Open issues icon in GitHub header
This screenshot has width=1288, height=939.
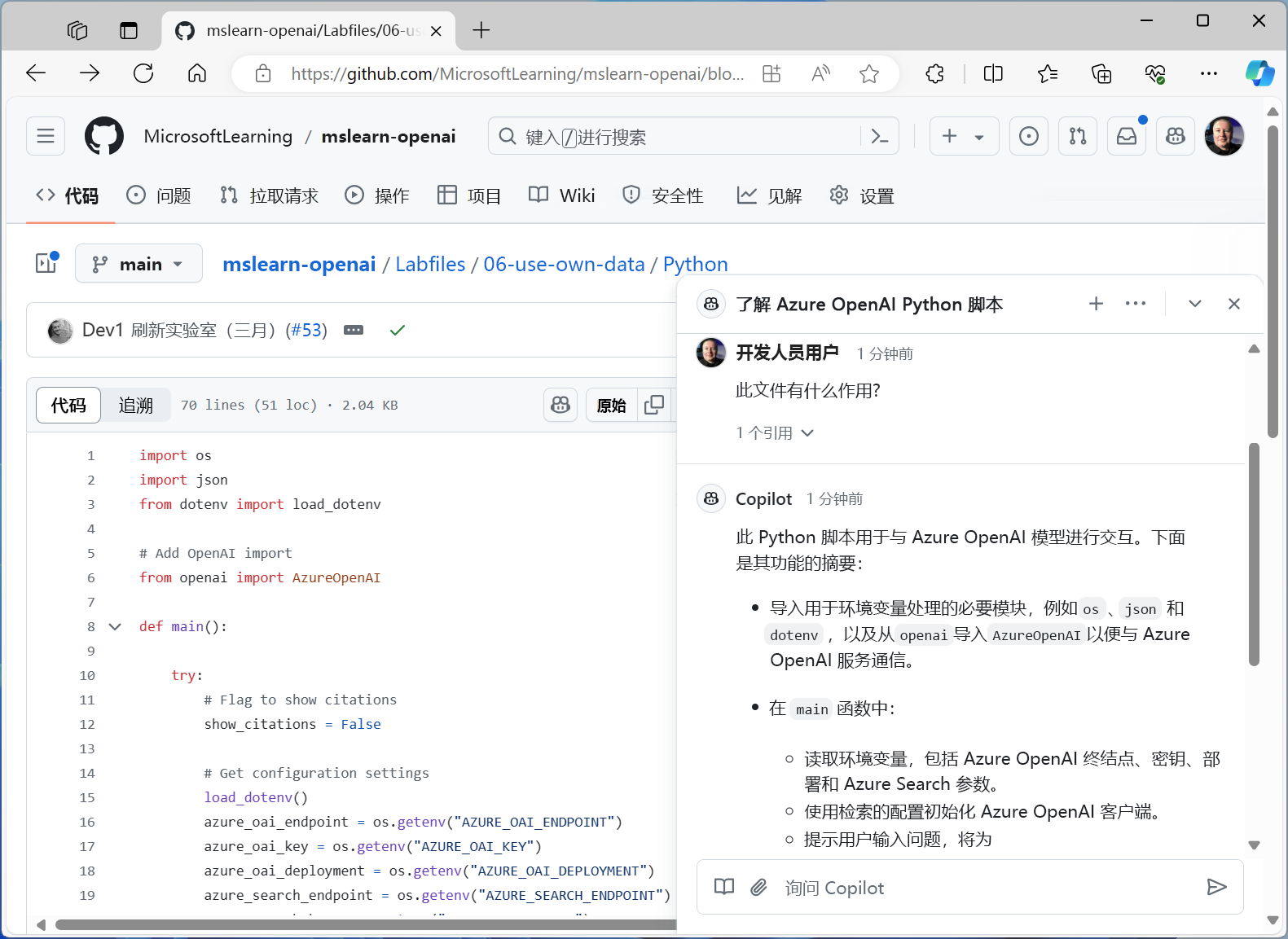(x=1029, y=136)
